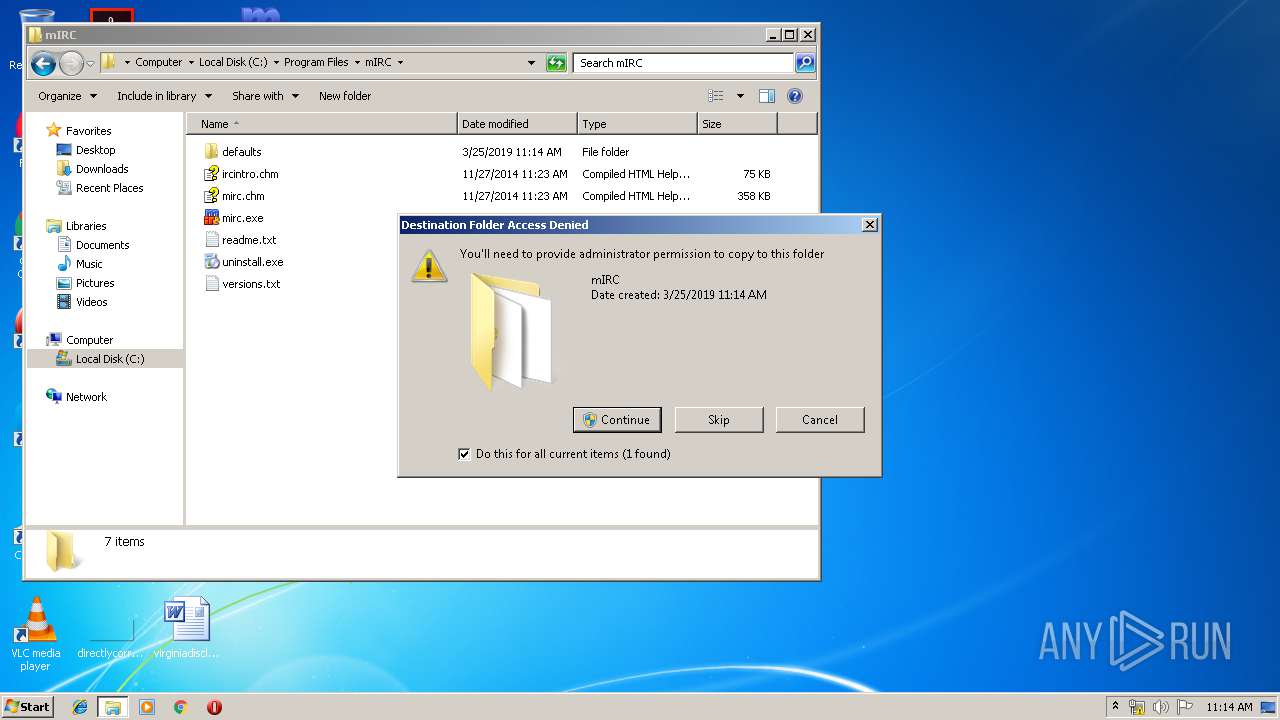Click the Search mIRC input field

coord(685,63)
